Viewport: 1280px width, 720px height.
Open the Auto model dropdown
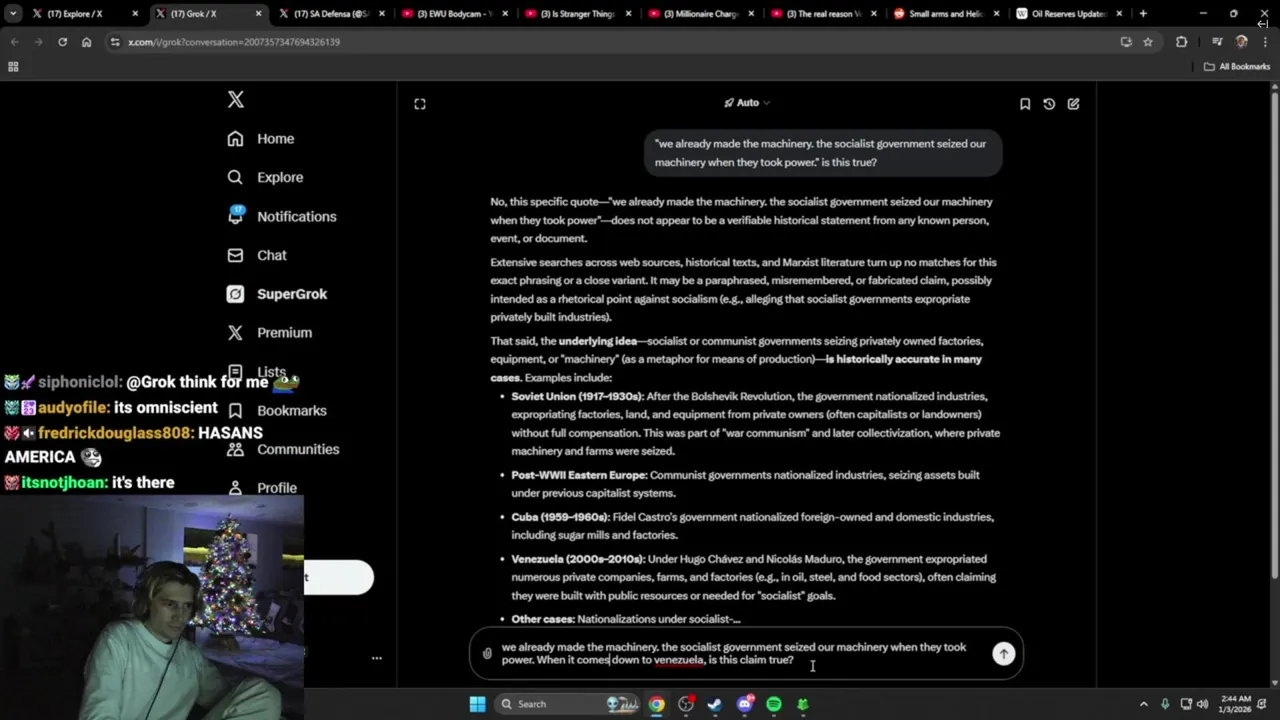747,103
